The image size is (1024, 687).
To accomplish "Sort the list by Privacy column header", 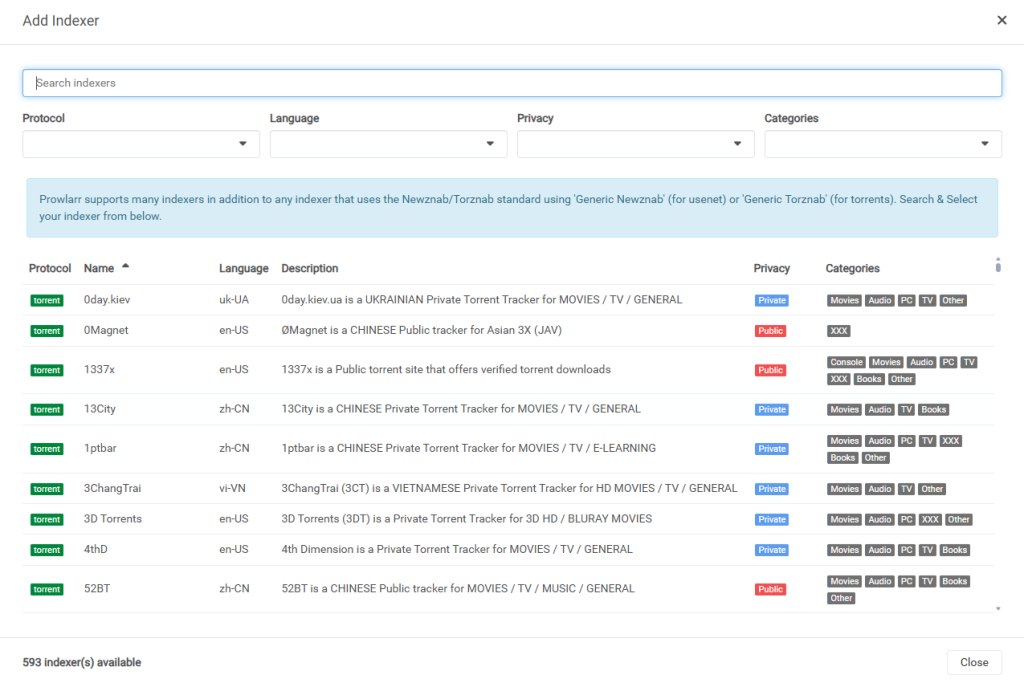I will coord(771,268).
